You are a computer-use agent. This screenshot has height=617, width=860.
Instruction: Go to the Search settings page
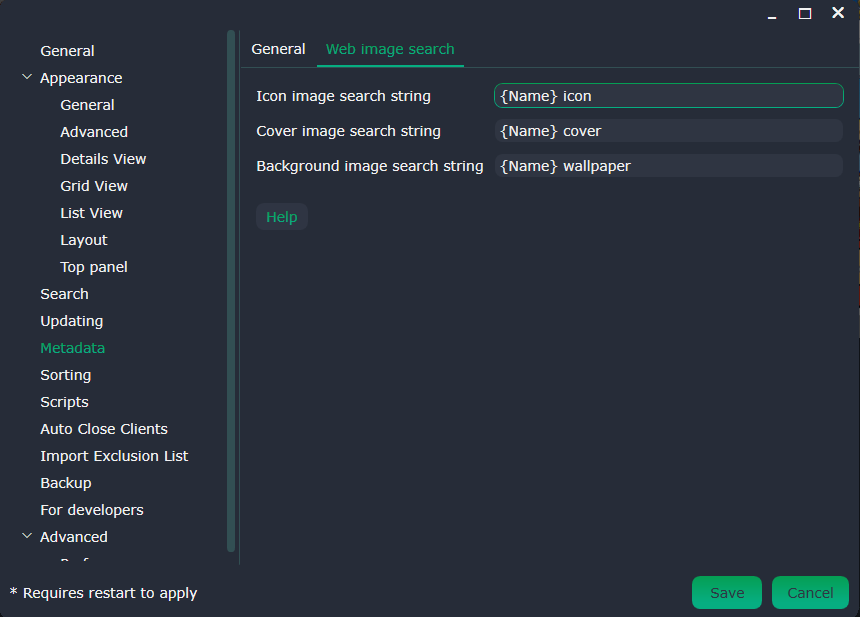(x=64, y=293)
